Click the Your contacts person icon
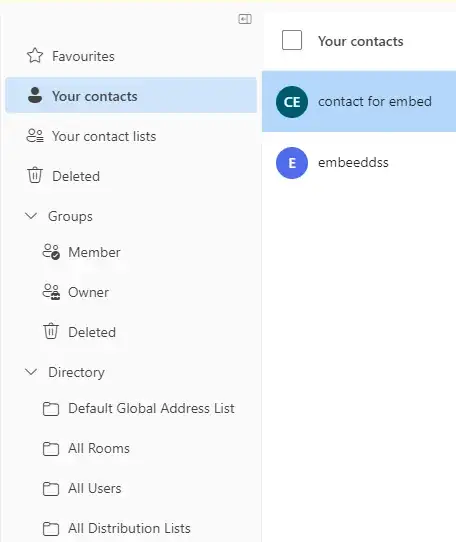 (x=35, y=96)
